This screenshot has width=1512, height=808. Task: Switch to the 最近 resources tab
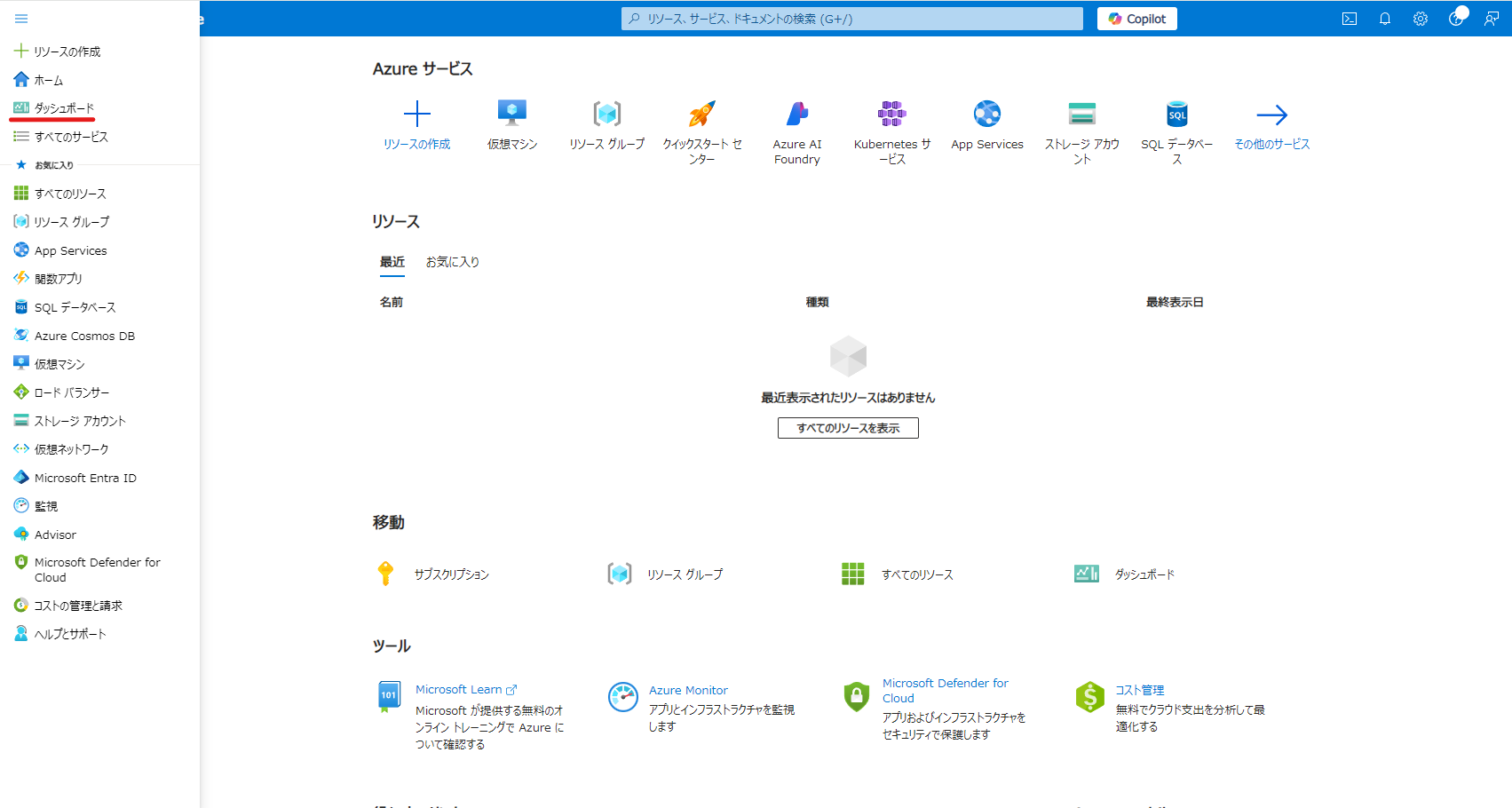coord(392,262)
